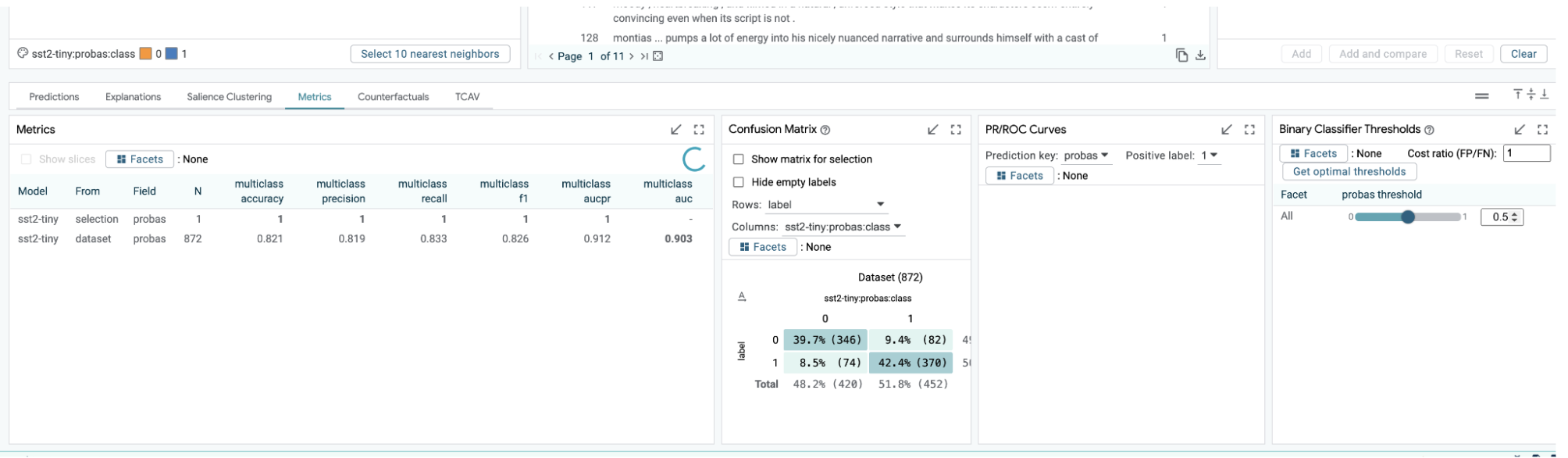Open the Columns sst2-tiny:probas:class dropdown
The width and height of the screenshot is (1568, 458).
tap(843, 227)
